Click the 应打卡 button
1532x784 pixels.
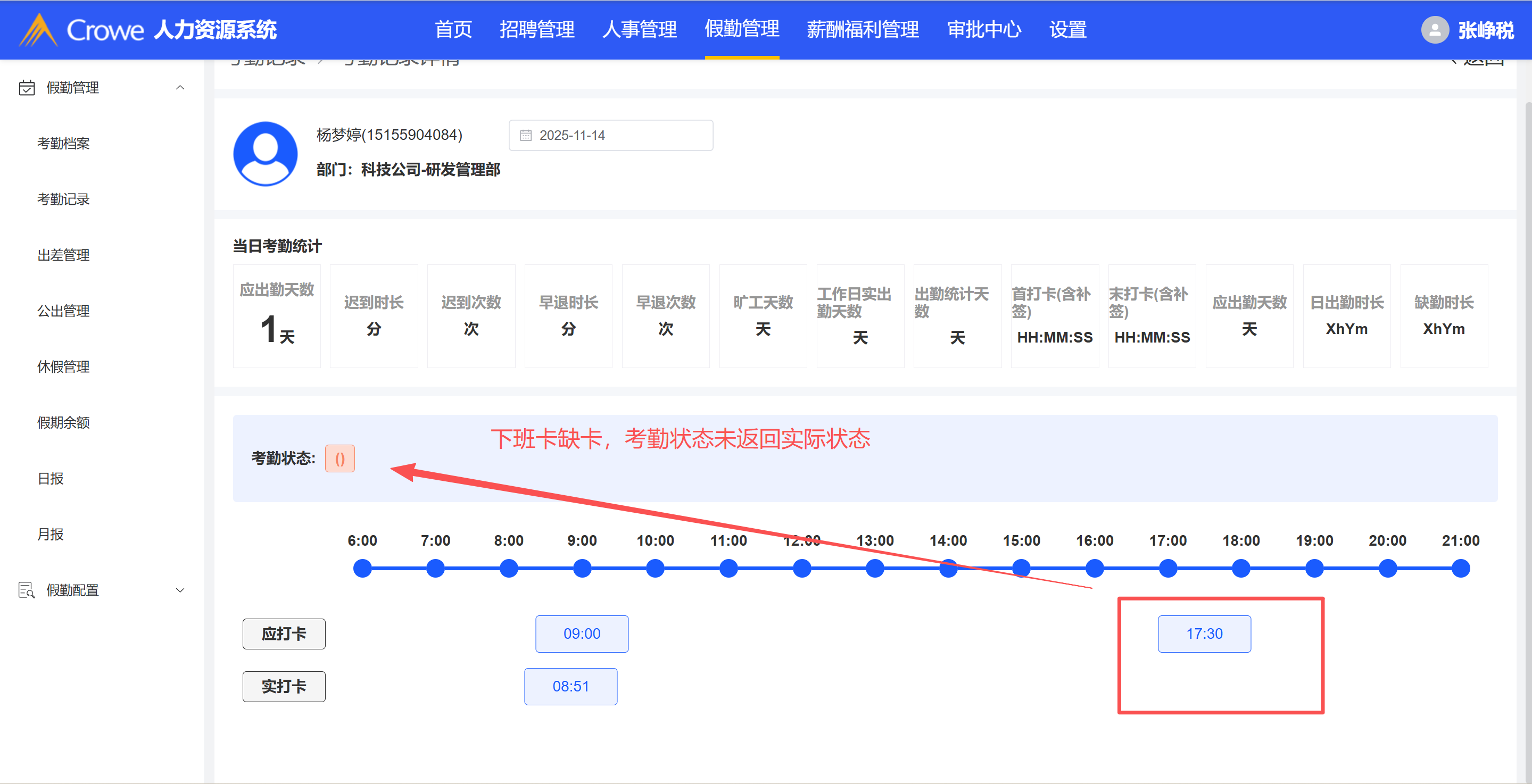[284, 633]
